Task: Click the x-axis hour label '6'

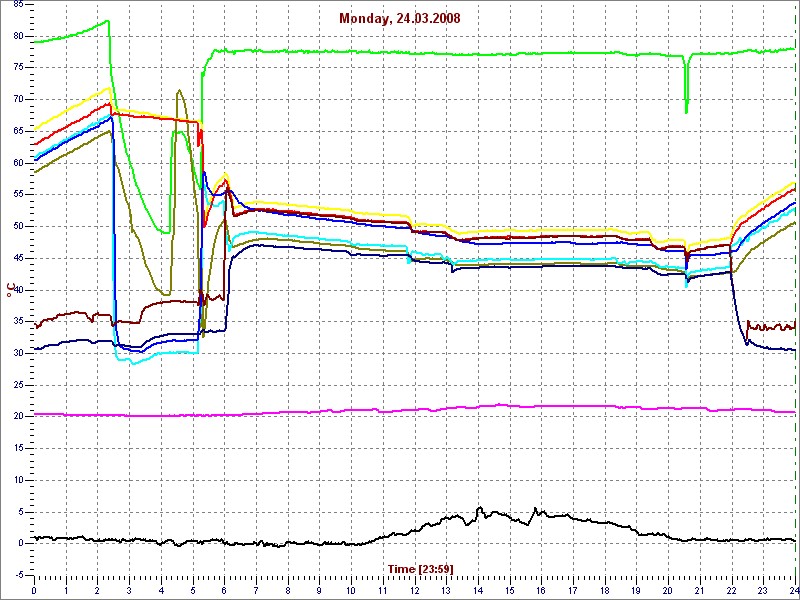Action: point(224,589)
